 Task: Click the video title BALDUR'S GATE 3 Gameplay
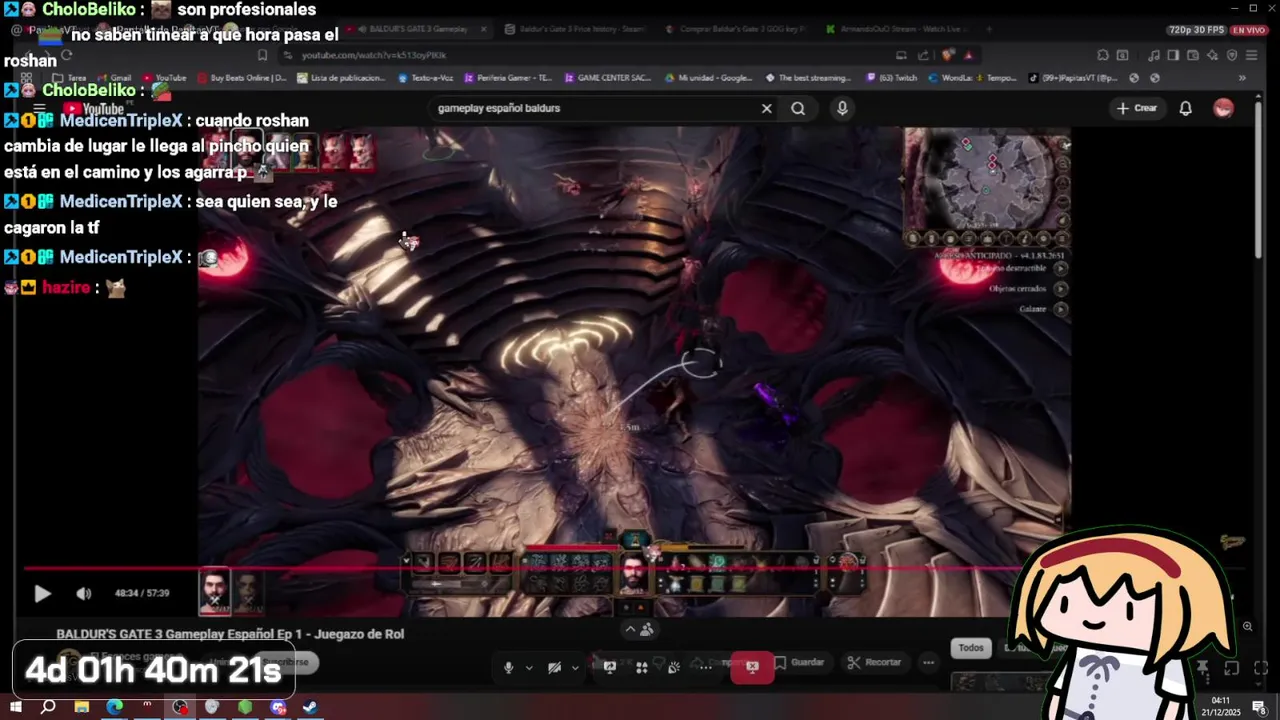[x=230, y=634]
